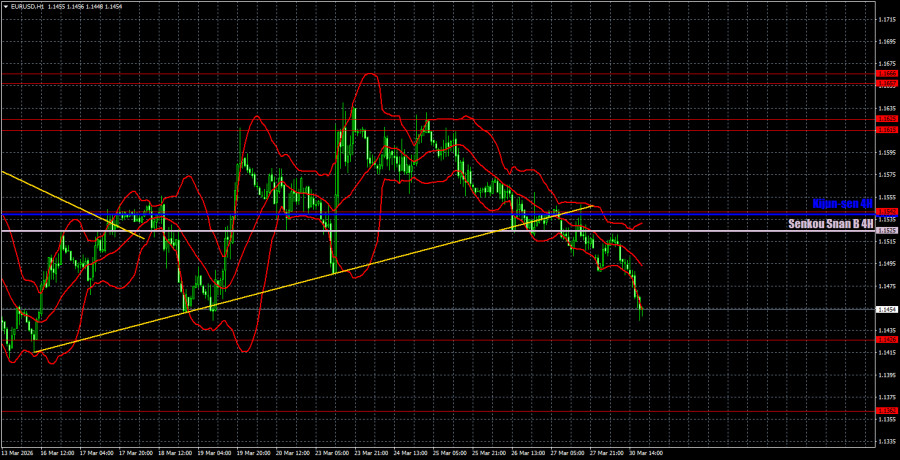
Task: Click the 1.1555 price axis label
Action: [x=887, y=197]
